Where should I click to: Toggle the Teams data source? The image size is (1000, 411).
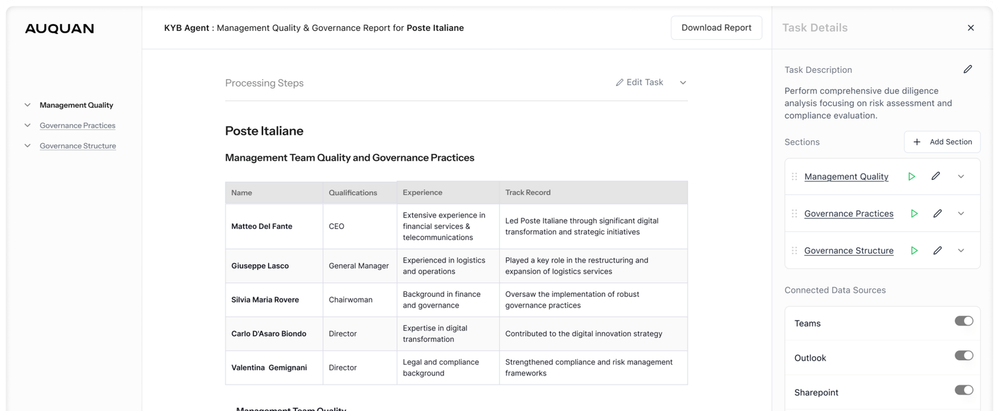point(964,321)
